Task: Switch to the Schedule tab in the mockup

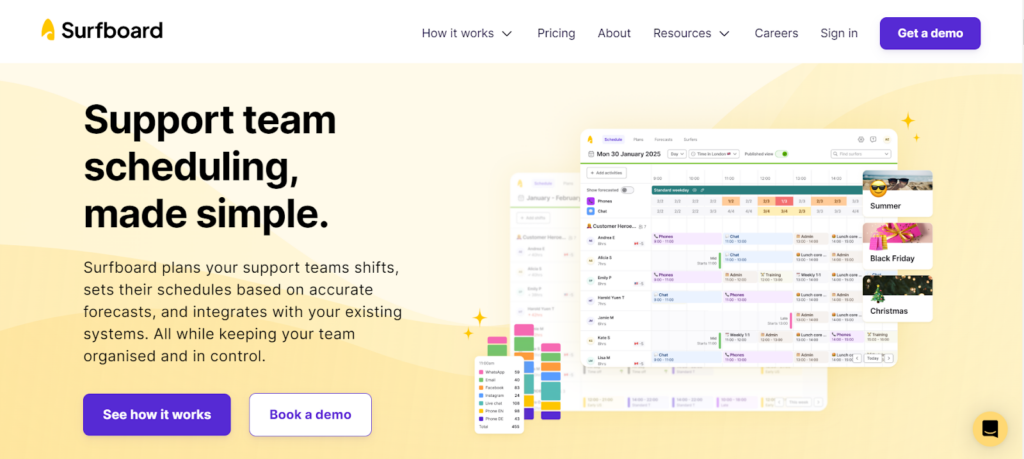Action: pyautogui.click(x=613, y=140)
